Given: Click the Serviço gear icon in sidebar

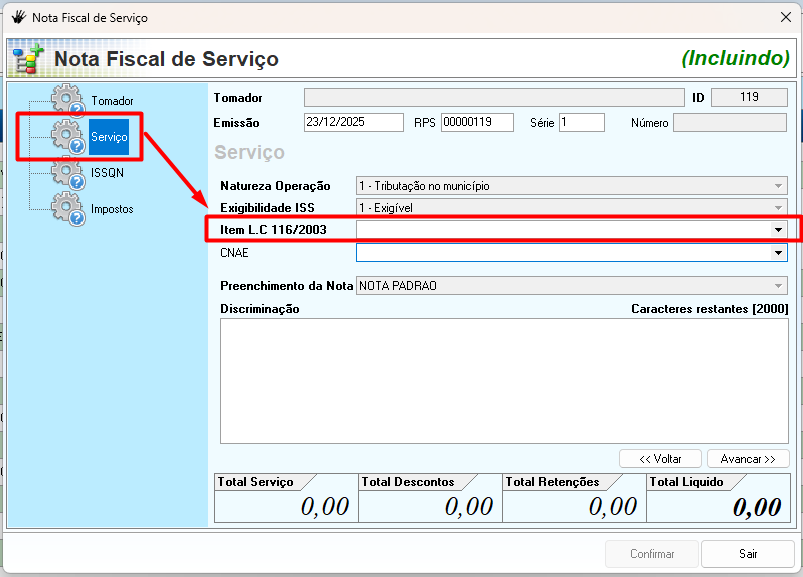Looking at the screenshot, I should pos(68,136).
